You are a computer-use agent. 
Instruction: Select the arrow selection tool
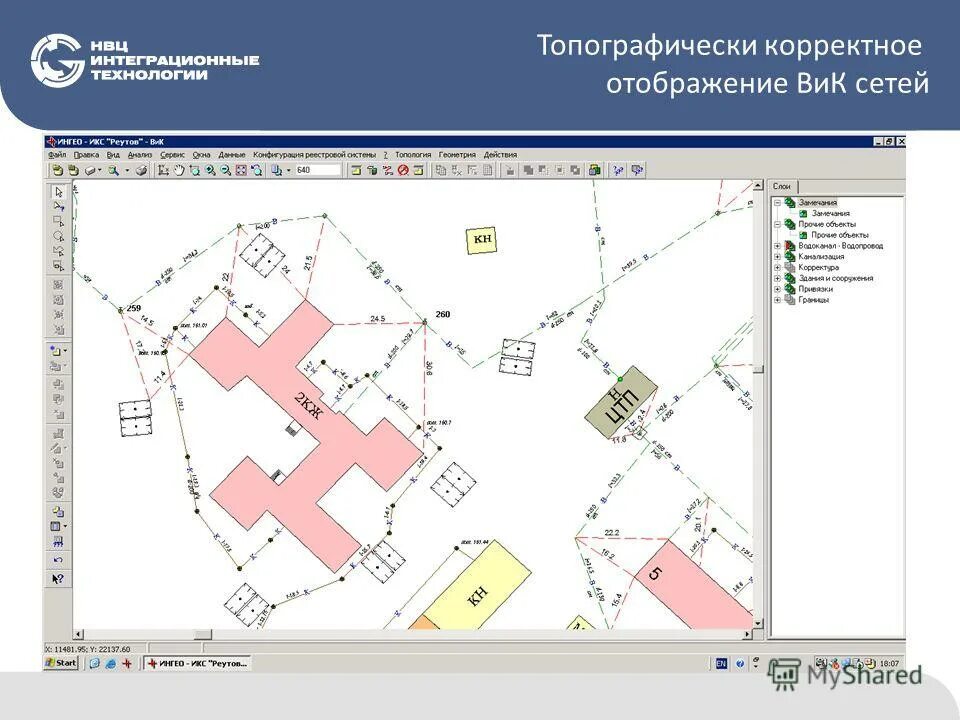(57, 192)
